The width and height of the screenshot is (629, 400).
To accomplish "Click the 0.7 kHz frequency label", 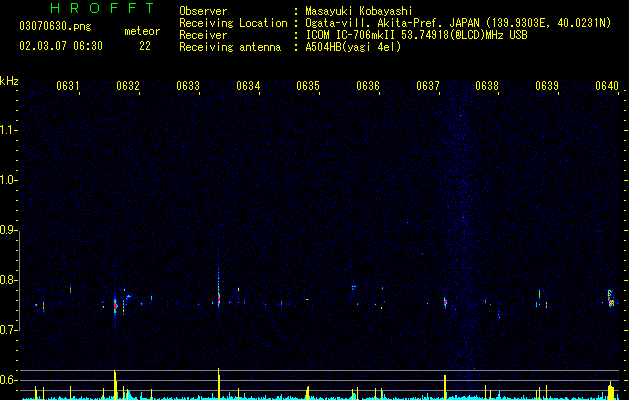I will 8,330.
